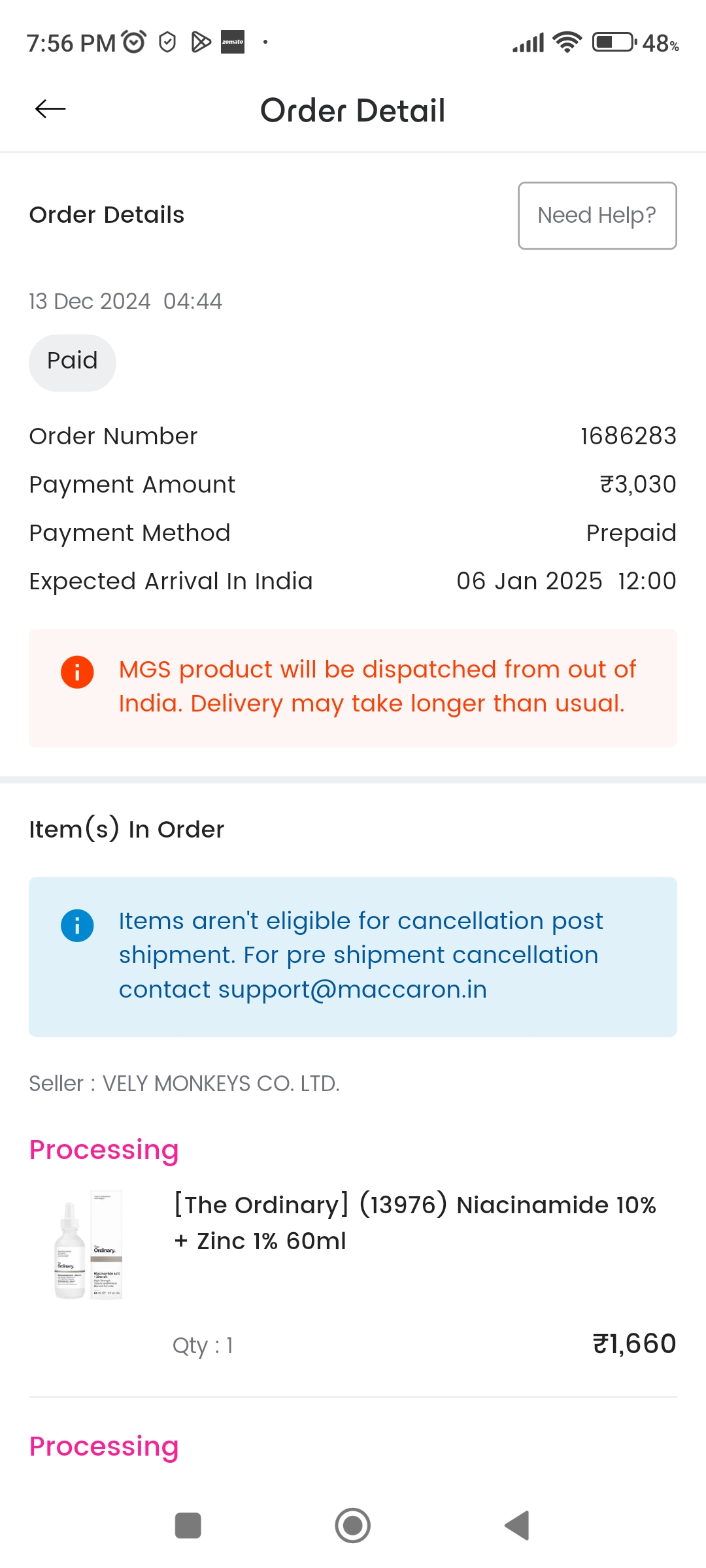Tap the alarm clock status icon
Screen dimensions: 706x1568
[134, 42]
